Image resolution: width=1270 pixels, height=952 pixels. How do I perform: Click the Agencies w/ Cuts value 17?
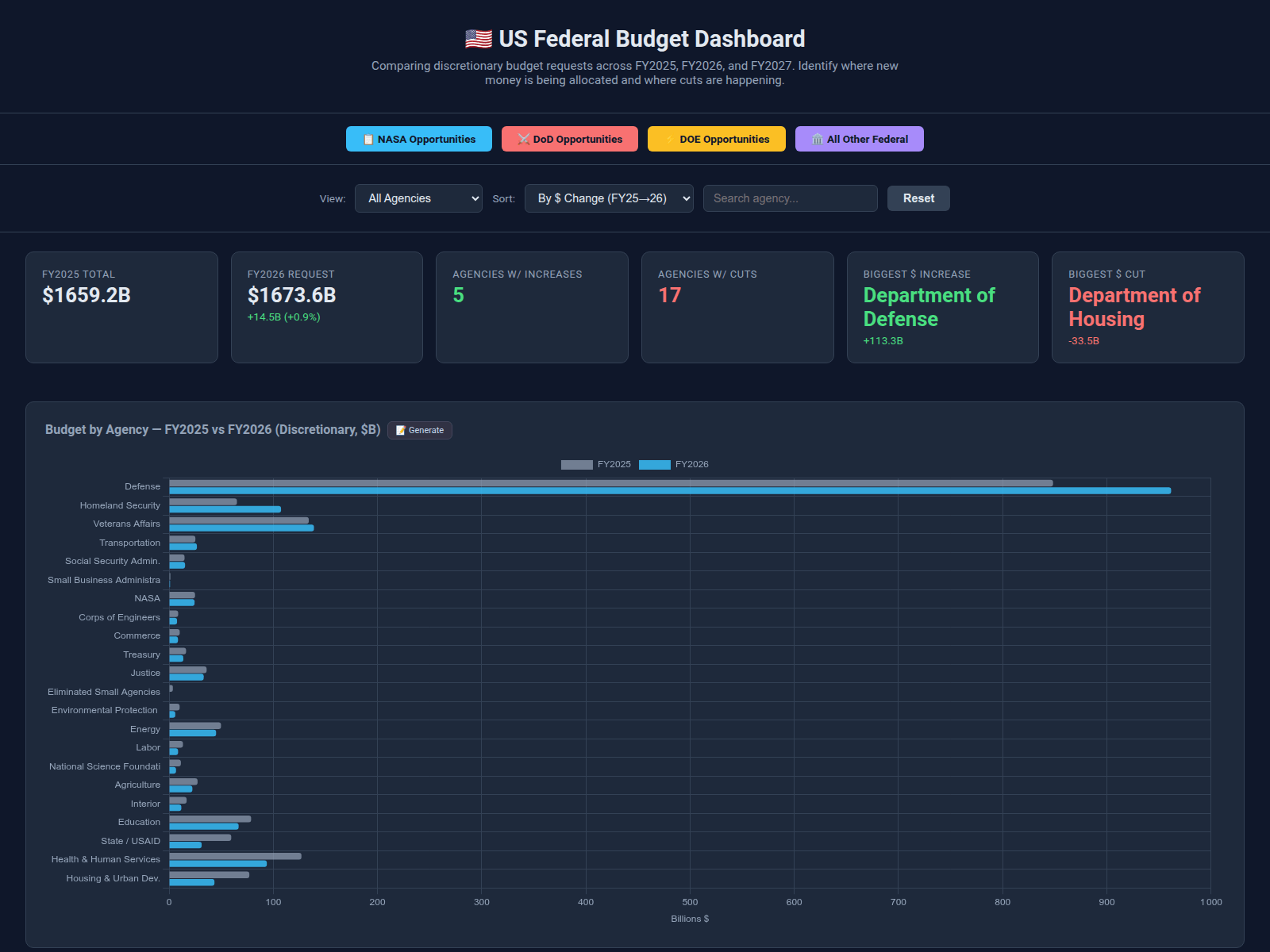(669, 295)
